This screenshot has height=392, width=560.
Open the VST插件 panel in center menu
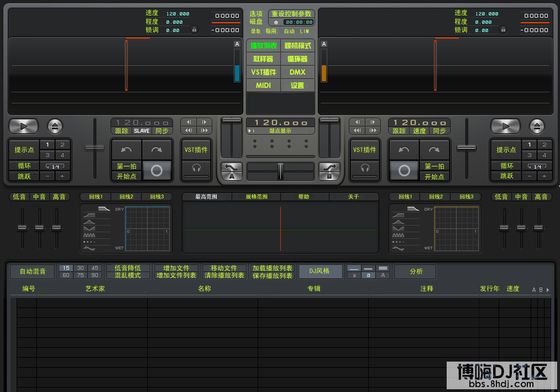(x=263, y=72)
